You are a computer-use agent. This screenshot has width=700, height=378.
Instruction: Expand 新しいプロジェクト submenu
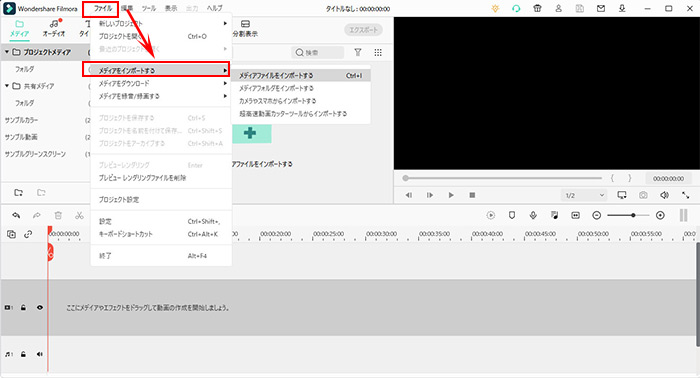[161, 23]
